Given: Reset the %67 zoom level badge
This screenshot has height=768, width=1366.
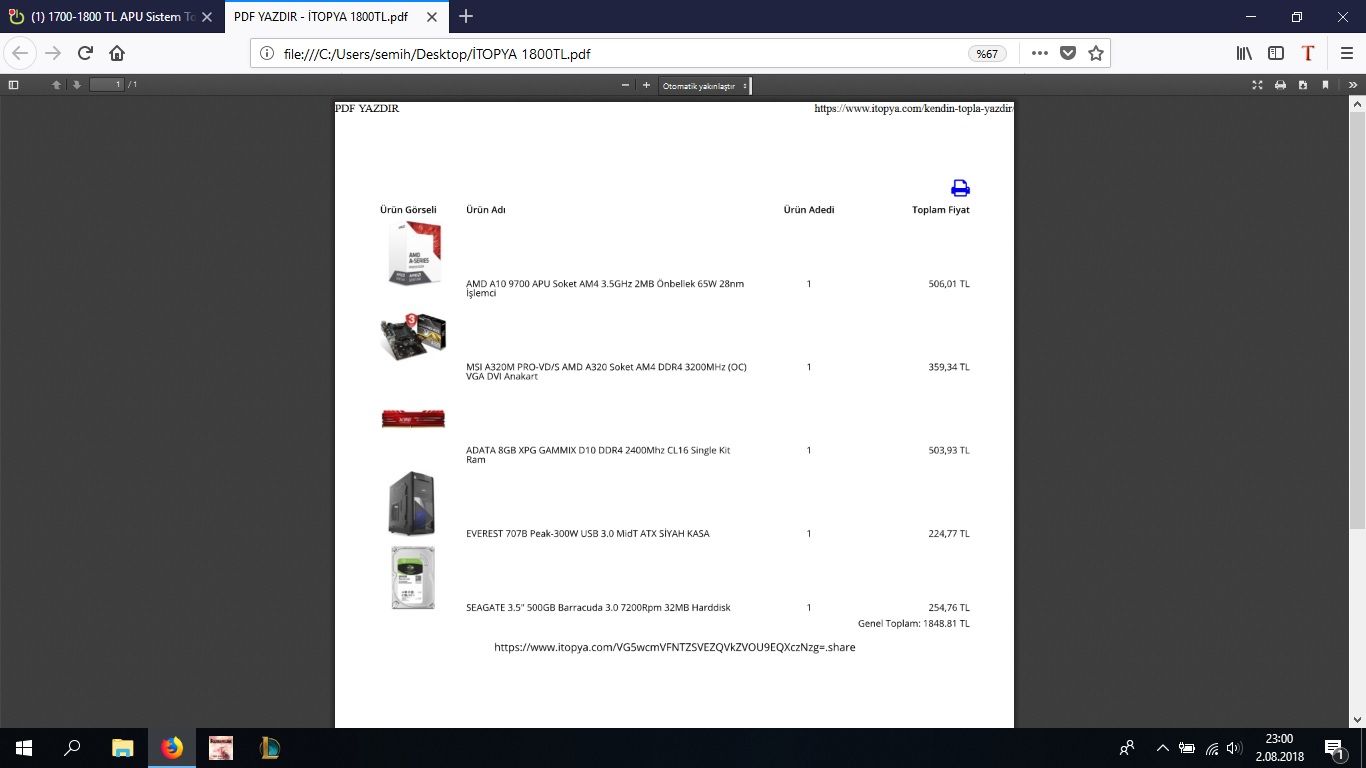Looking at the screenshot, I should (x=987, y=54).
